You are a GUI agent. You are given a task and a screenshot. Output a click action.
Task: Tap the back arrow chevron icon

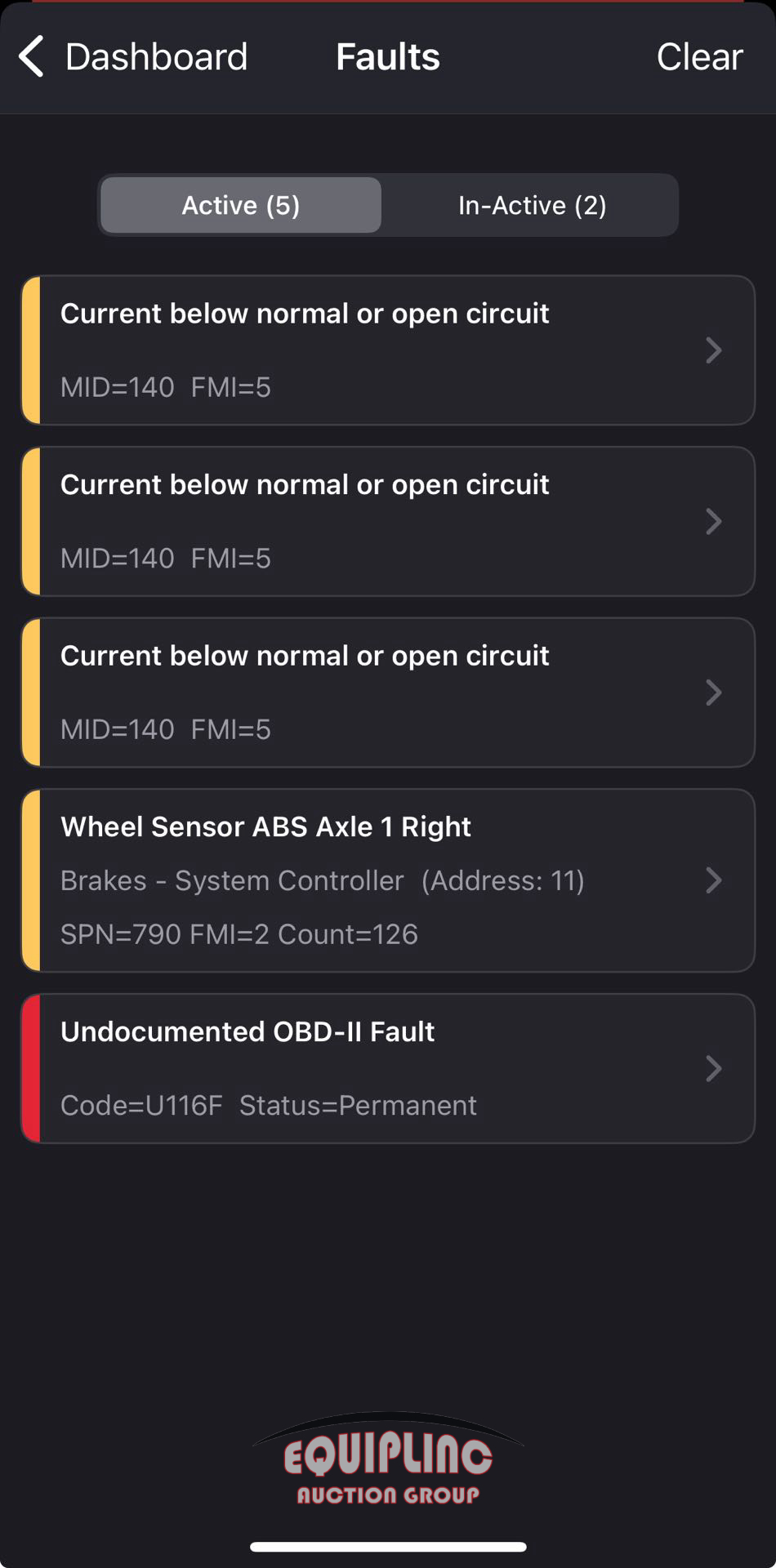pyautogui.click(x=31, y=57)
